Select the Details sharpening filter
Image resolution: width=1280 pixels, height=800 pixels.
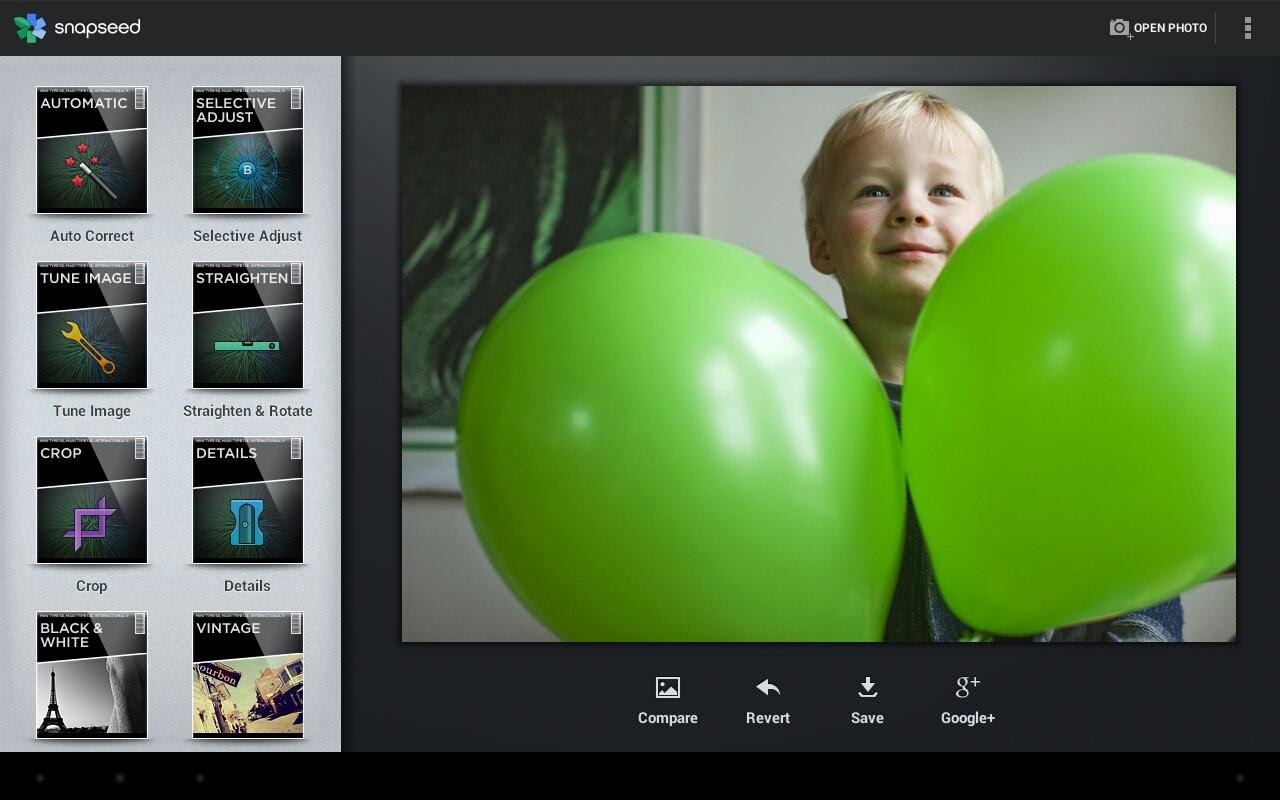coord(246,500)
